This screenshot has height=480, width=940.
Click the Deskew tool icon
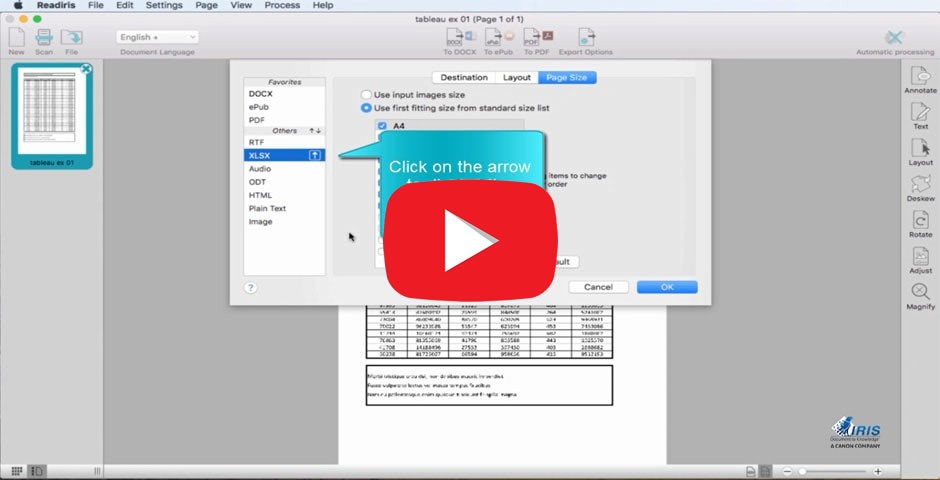920,184
